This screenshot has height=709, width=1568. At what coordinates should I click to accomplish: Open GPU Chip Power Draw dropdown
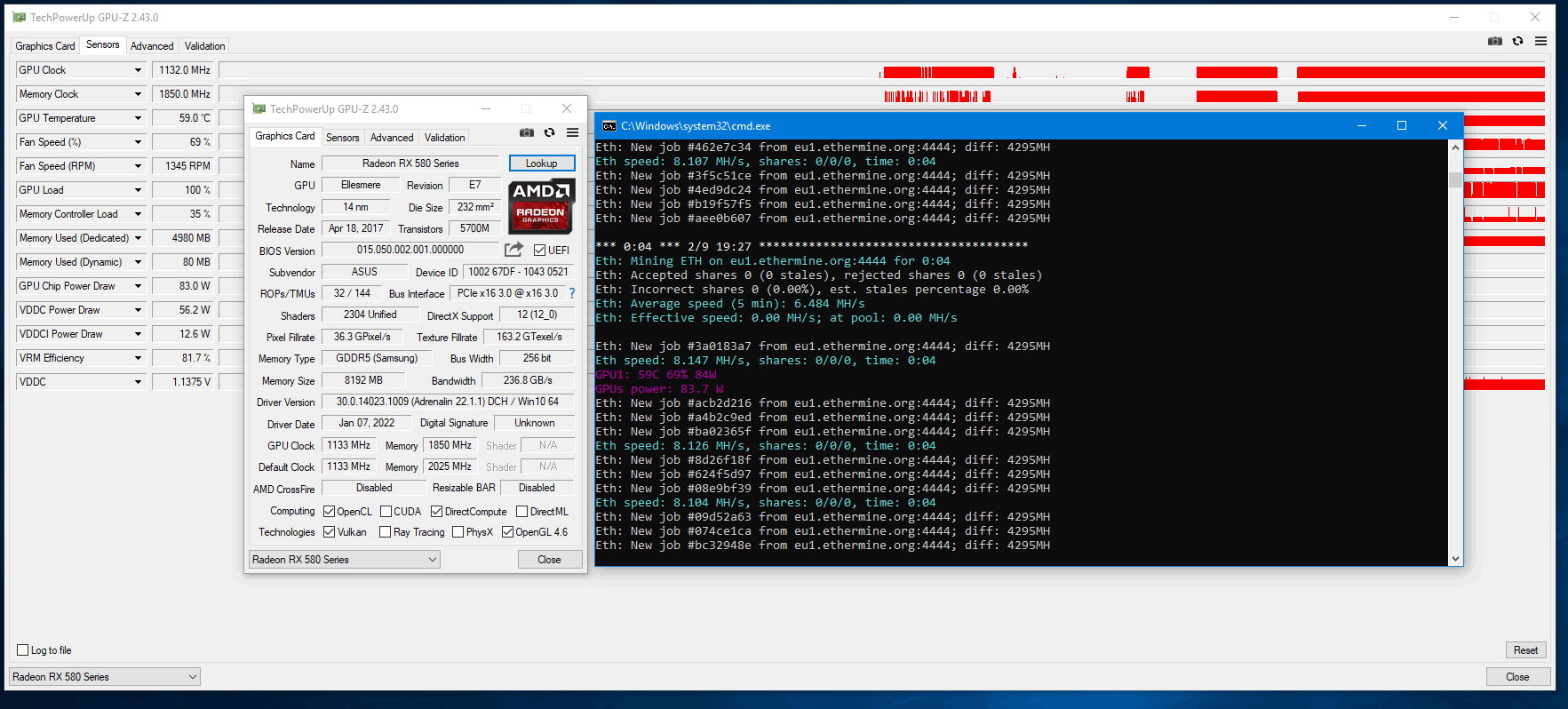138,286
